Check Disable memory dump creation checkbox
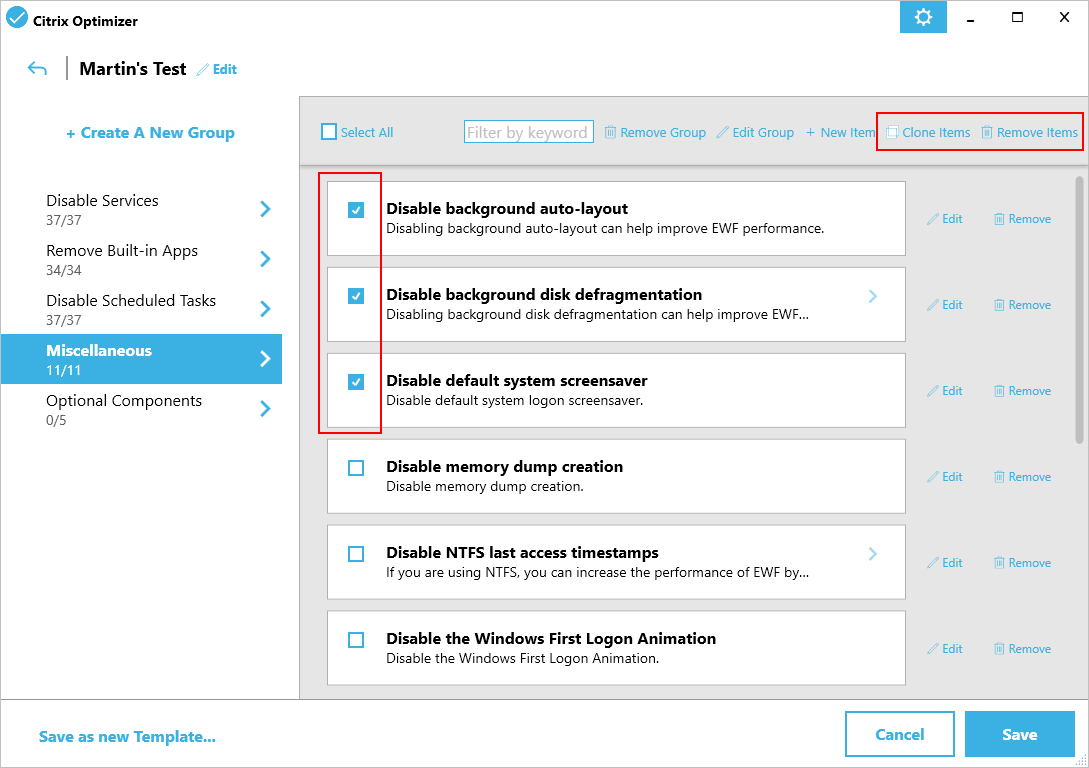Image resolution: width=1089 pixels, height=768 pixels. [x=356, y=468]
